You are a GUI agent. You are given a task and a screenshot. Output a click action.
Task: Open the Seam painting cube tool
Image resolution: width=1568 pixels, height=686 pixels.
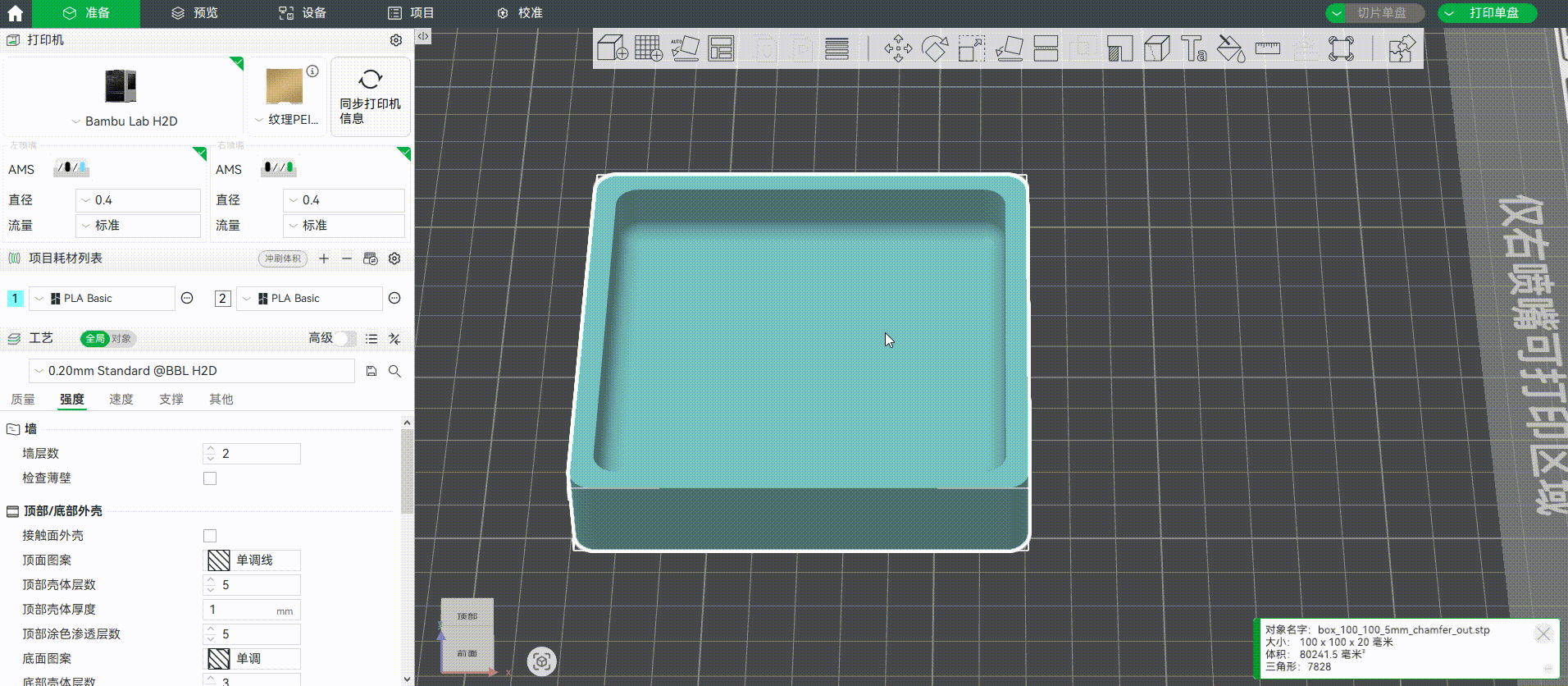click(x=1156, y=48)
